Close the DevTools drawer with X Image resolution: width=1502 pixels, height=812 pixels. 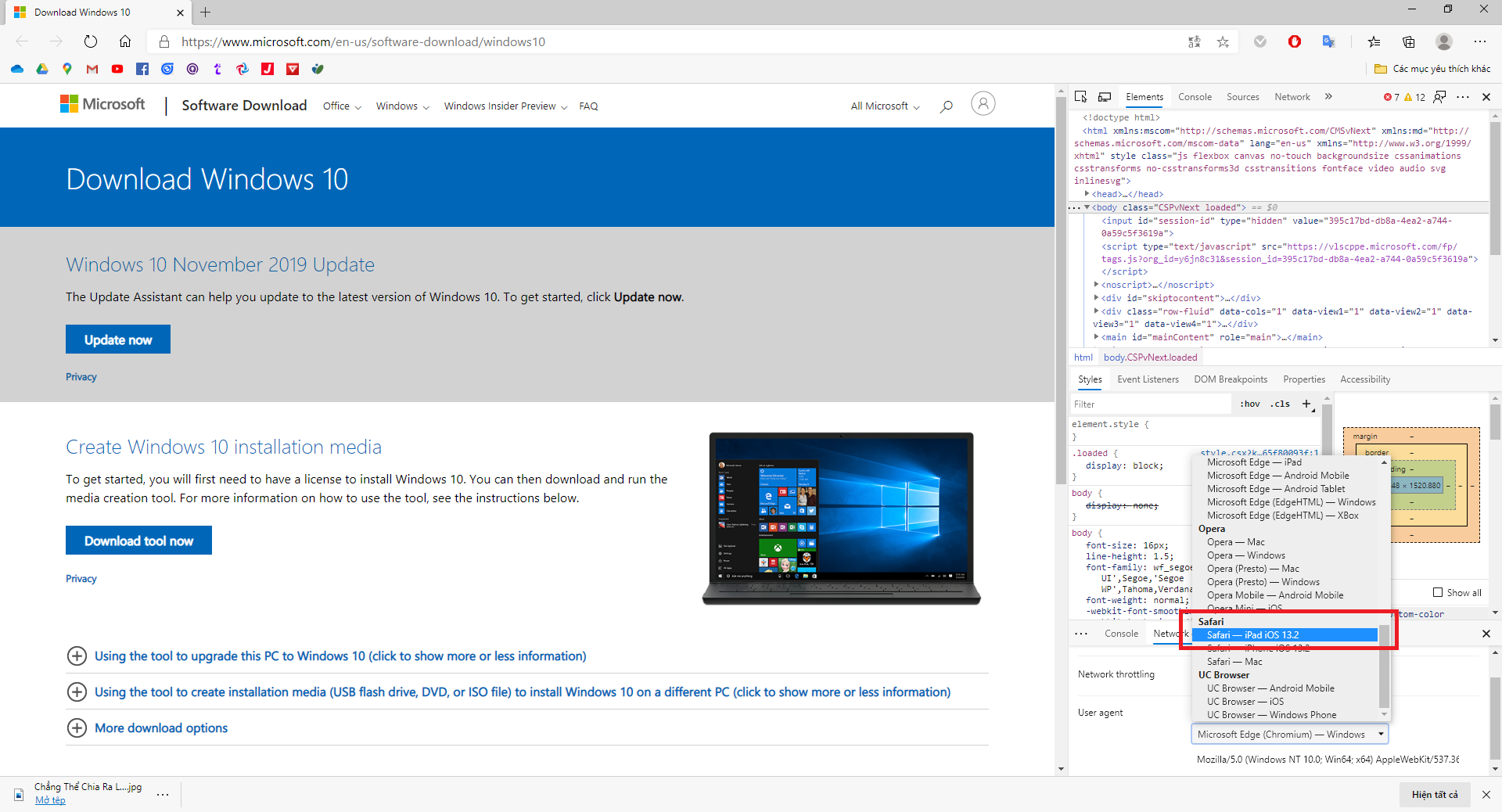[x=1486, y=634]
